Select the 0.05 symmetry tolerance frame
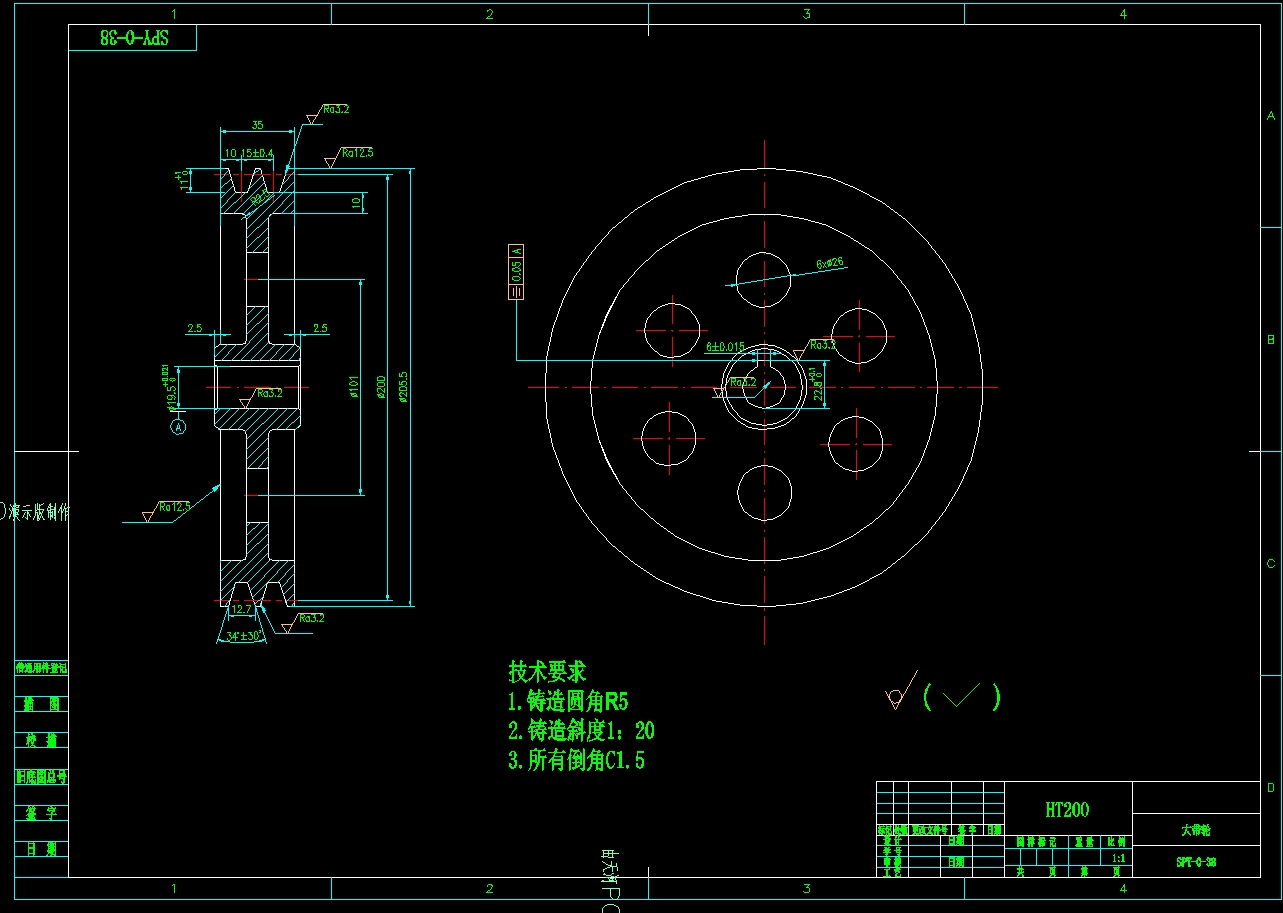Image resolution: width=1283 pixels, height=913 pixels. (516, 271)
